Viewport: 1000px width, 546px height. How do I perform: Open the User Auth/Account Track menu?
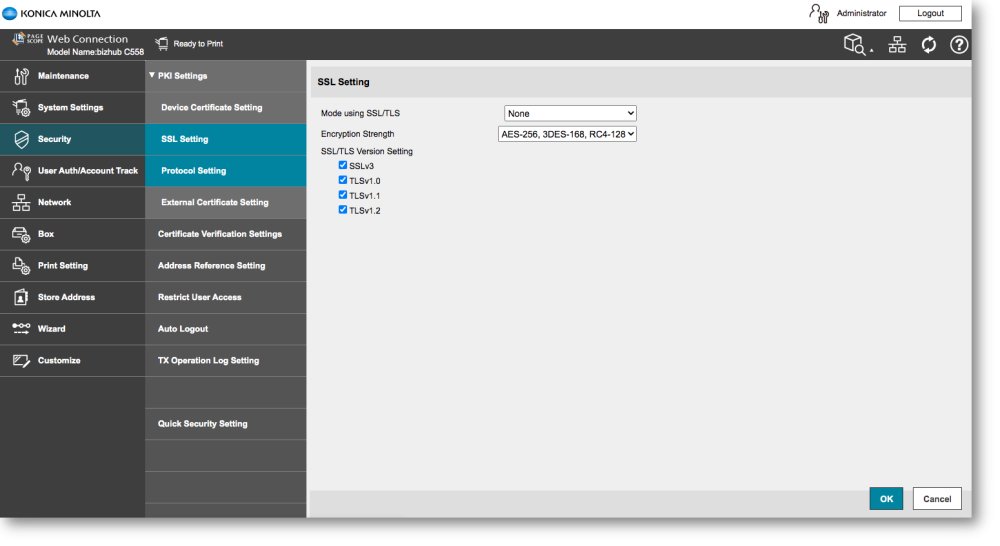[x=73, y=171]
